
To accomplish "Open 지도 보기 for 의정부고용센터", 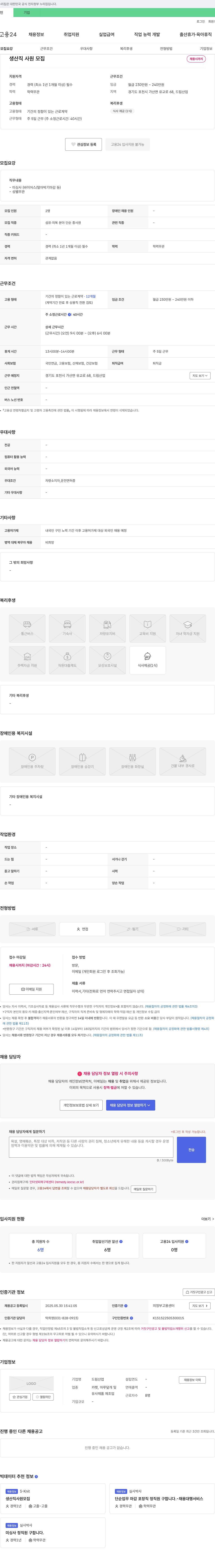I will pyautogui.click(x=200, y=1306).
